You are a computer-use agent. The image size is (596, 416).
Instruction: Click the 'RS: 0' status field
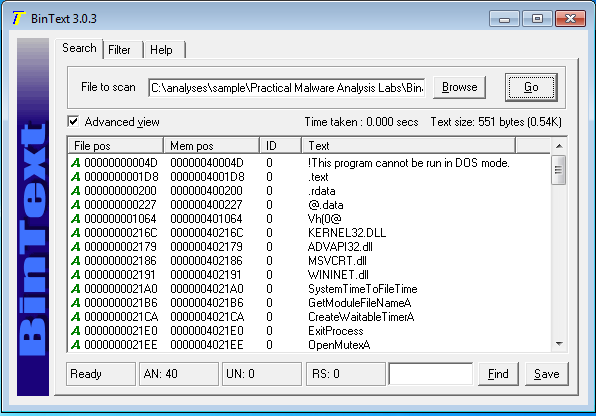pos(346,374)
